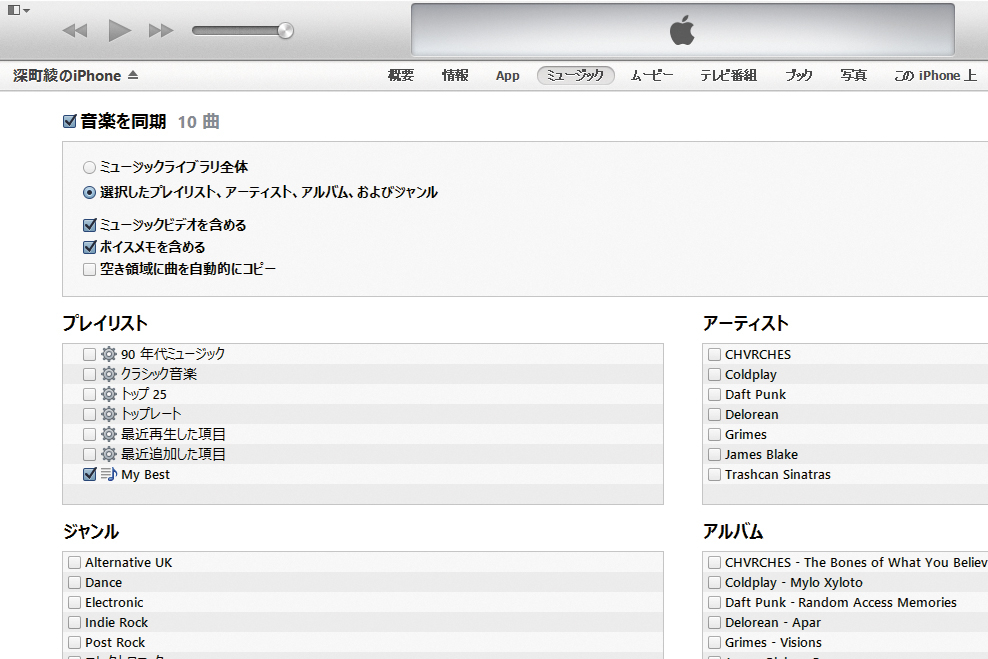Check the Dance genre checkbox
This screenshot has width=988, height=659.
point(75,583)
